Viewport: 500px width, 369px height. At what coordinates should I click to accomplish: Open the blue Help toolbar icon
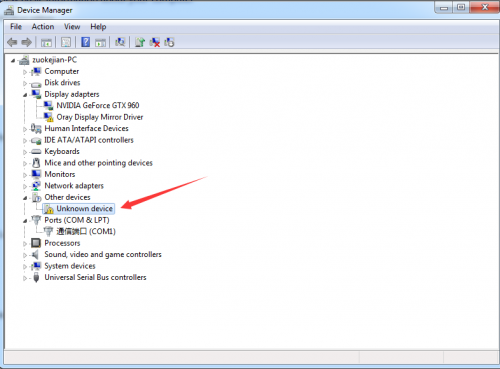[x=85, y=42]
